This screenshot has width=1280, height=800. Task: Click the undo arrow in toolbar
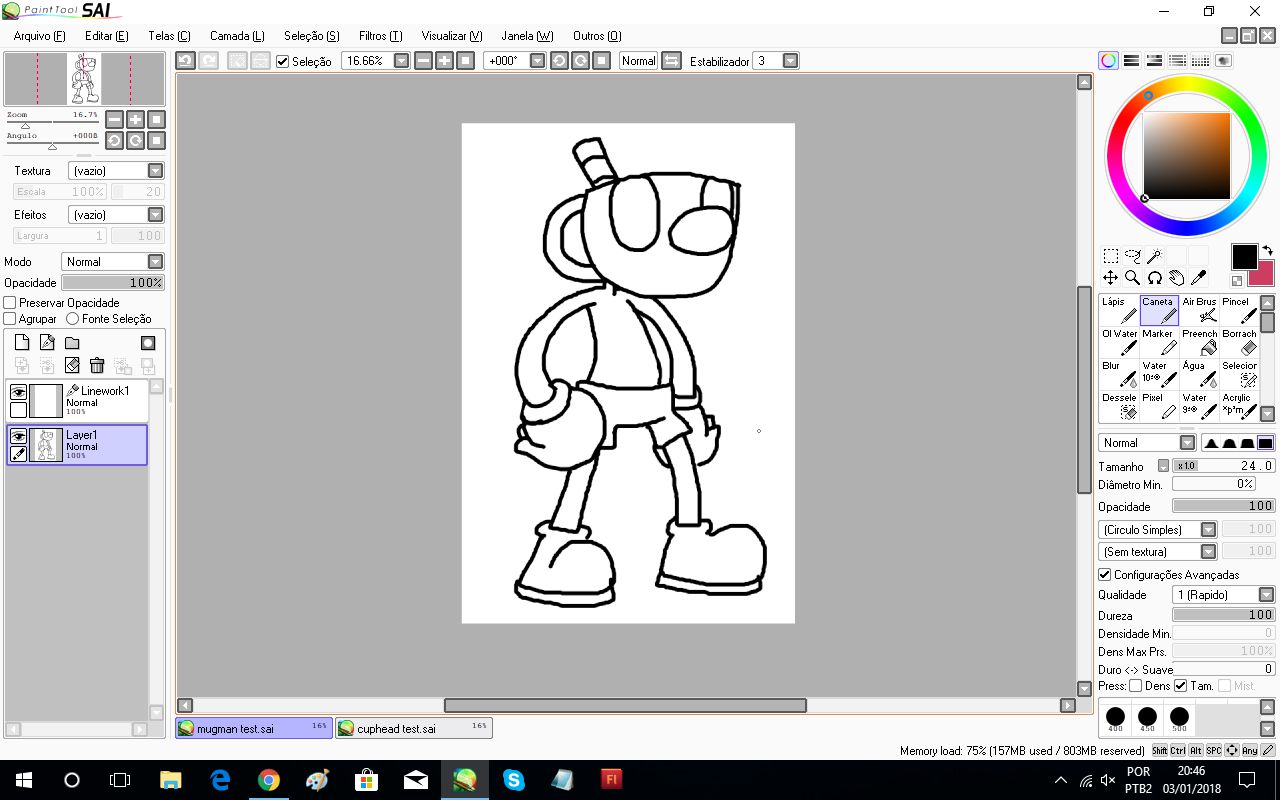[185, 61]
